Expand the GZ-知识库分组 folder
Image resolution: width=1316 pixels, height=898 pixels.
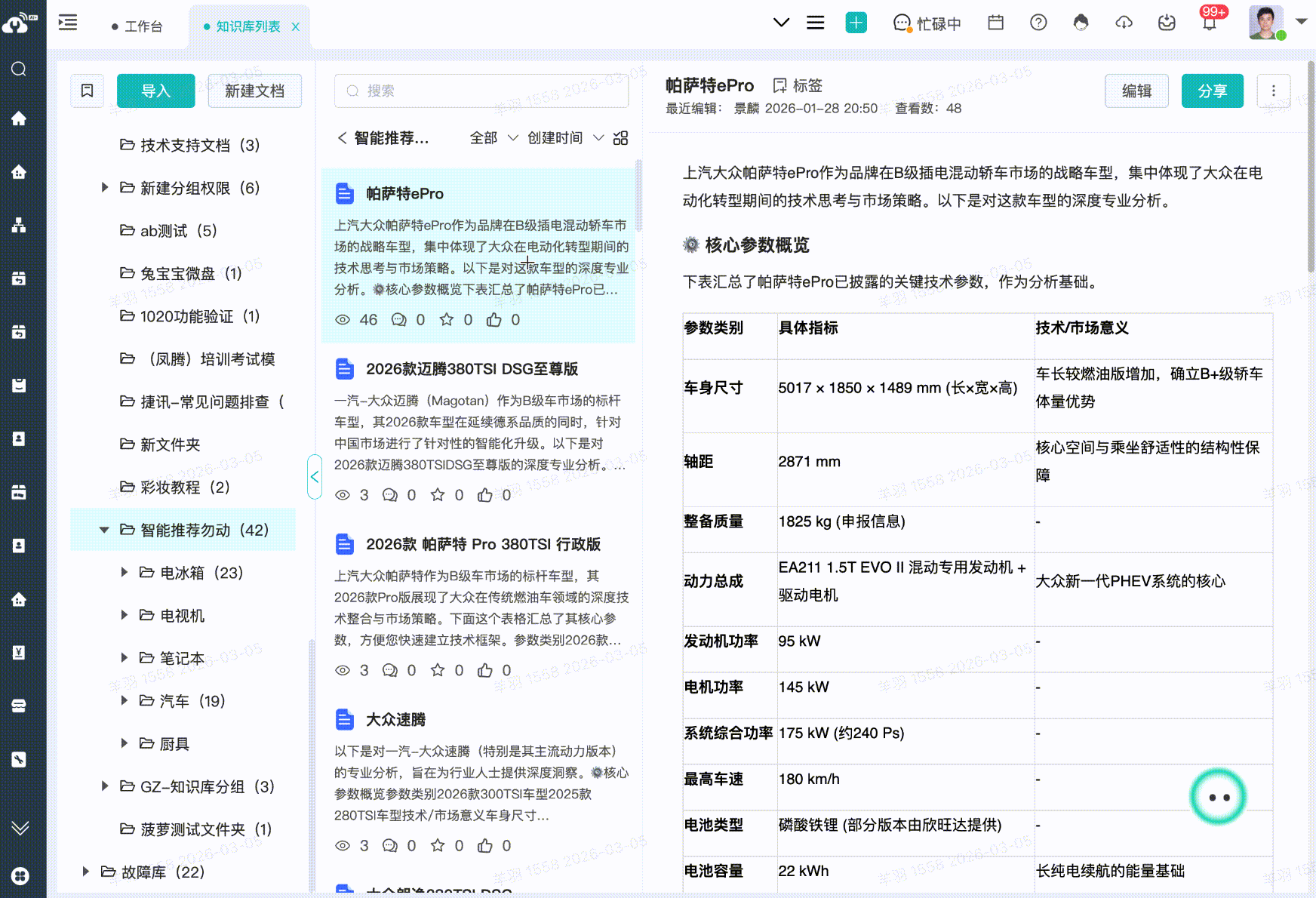(105, 786)
